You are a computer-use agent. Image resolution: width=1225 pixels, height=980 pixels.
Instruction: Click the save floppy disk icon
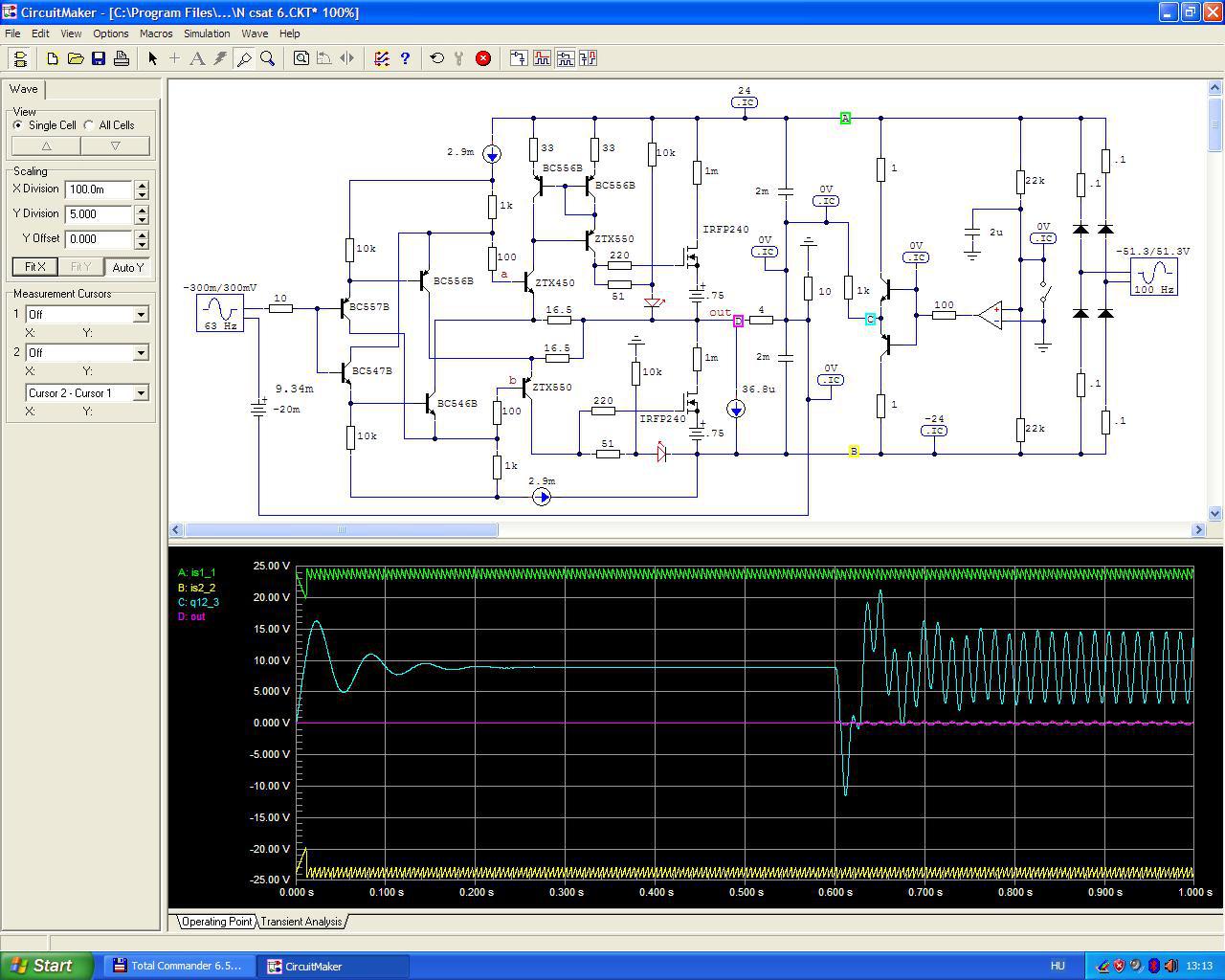[x=99, y=58]
